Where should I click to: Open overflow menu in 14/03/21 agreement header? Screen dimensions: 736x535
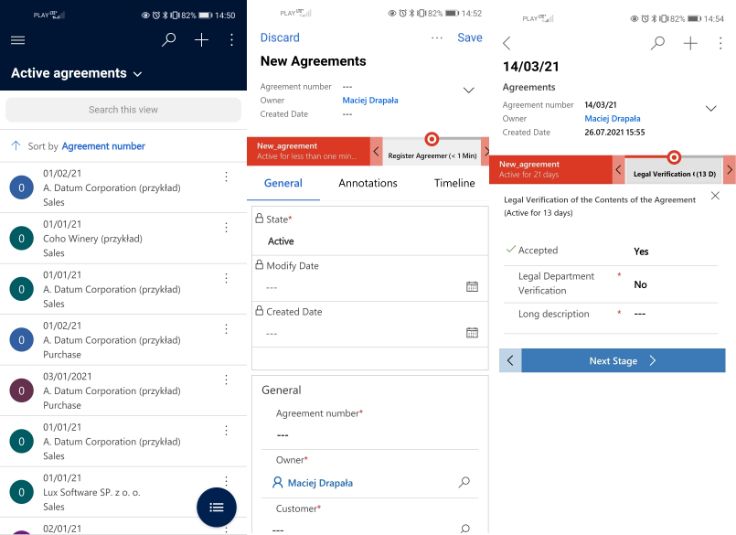point(721,44)
